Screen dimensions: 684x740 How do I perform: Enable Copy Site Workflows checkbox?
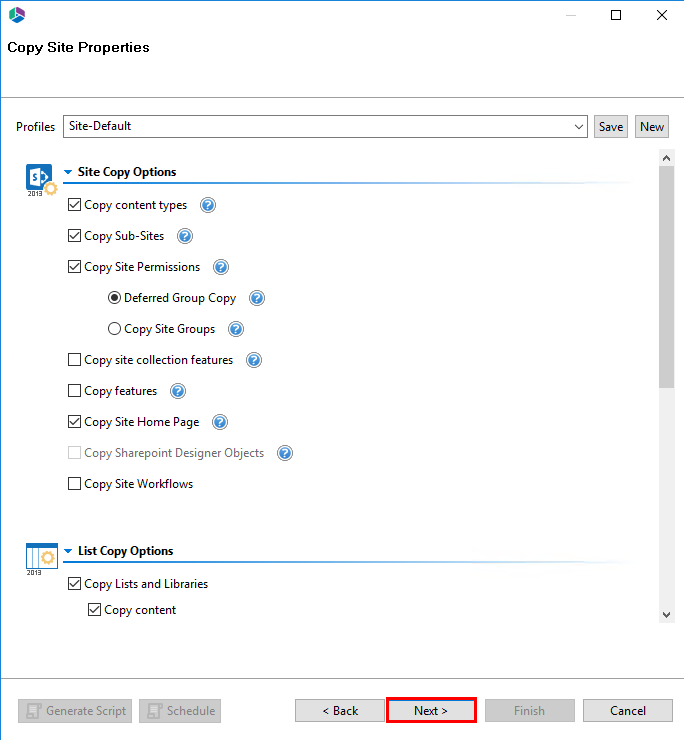(x=75, y=484)
